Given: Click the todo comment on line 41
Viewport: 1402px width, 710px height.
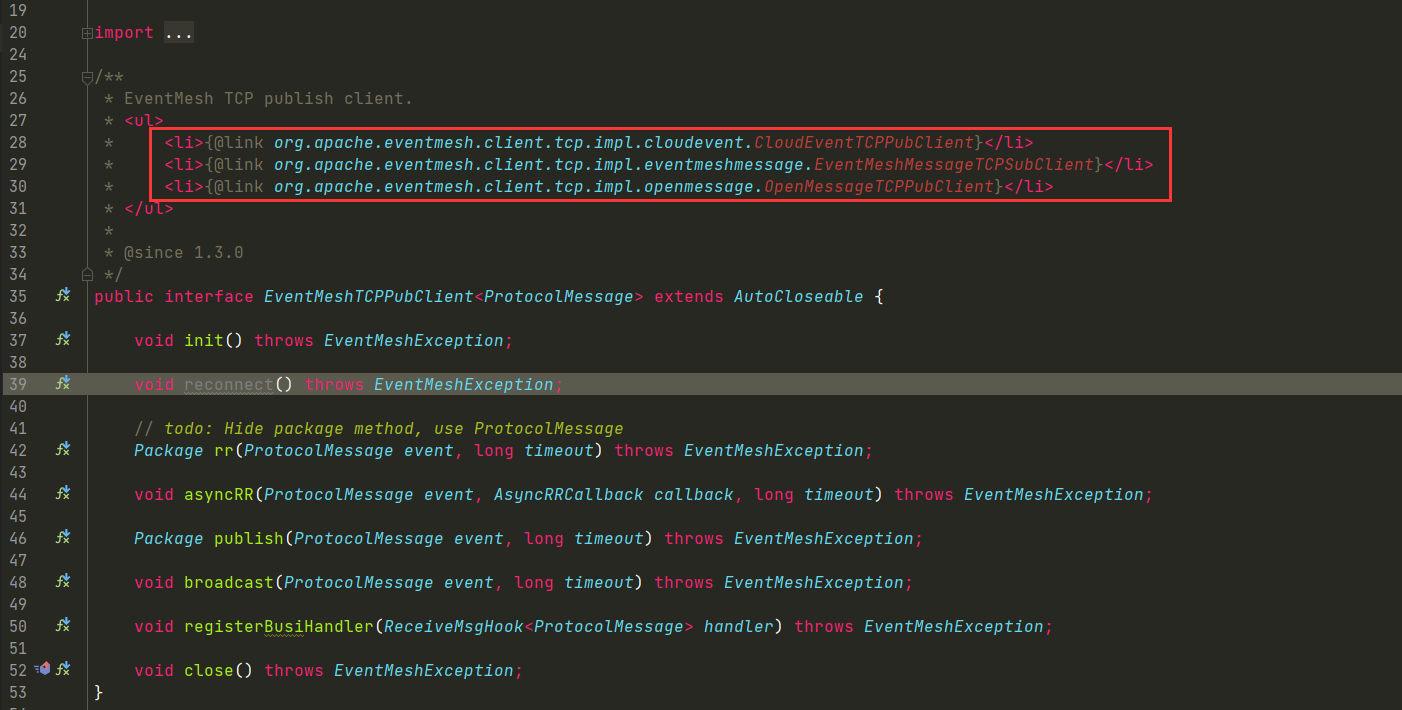Looking at the screenshot, I should tap(379, 428).
